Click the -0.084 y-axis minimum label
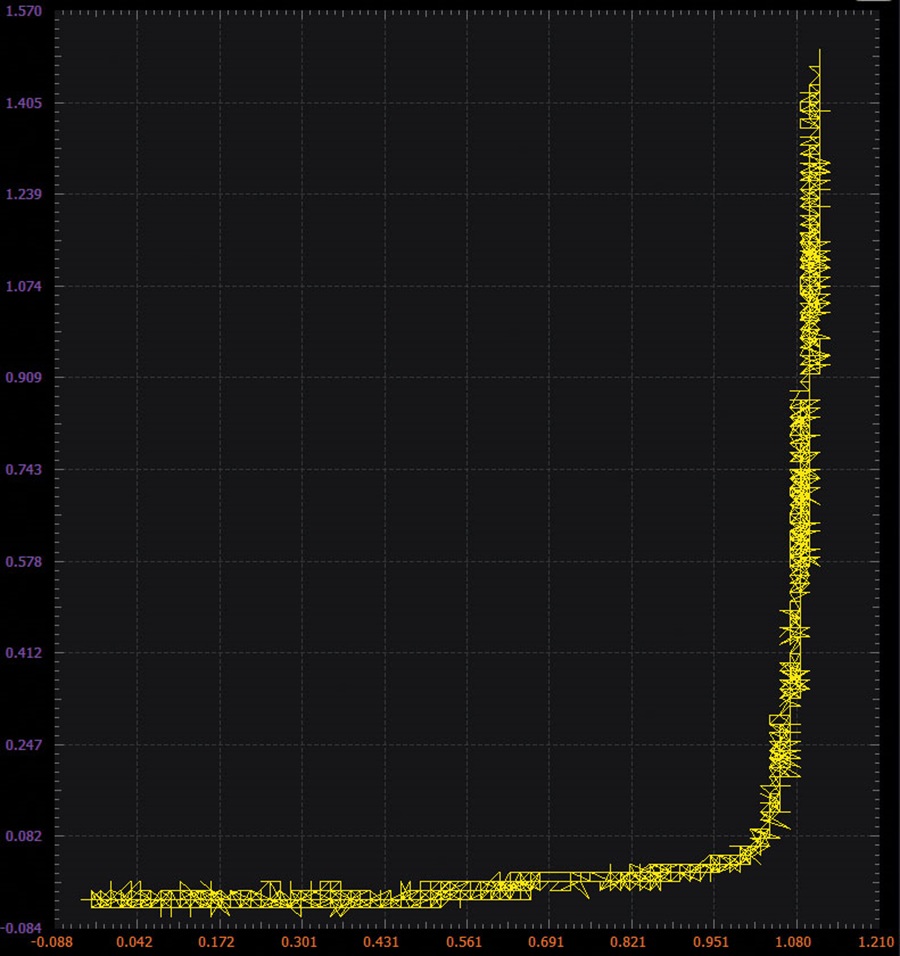900x956 pixels. point(21,928)
